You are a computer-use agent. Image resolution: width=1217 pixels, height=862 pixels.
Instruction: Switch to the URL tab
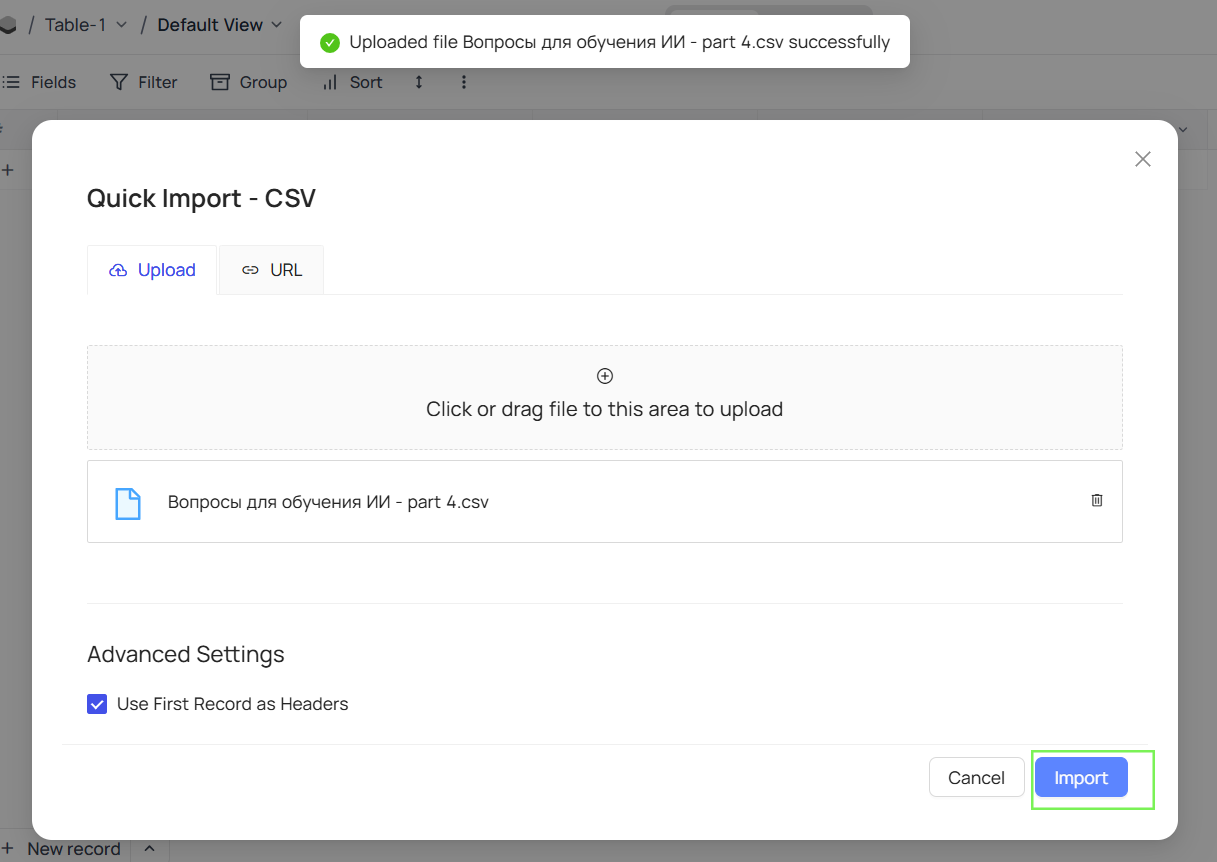[272, 270]
